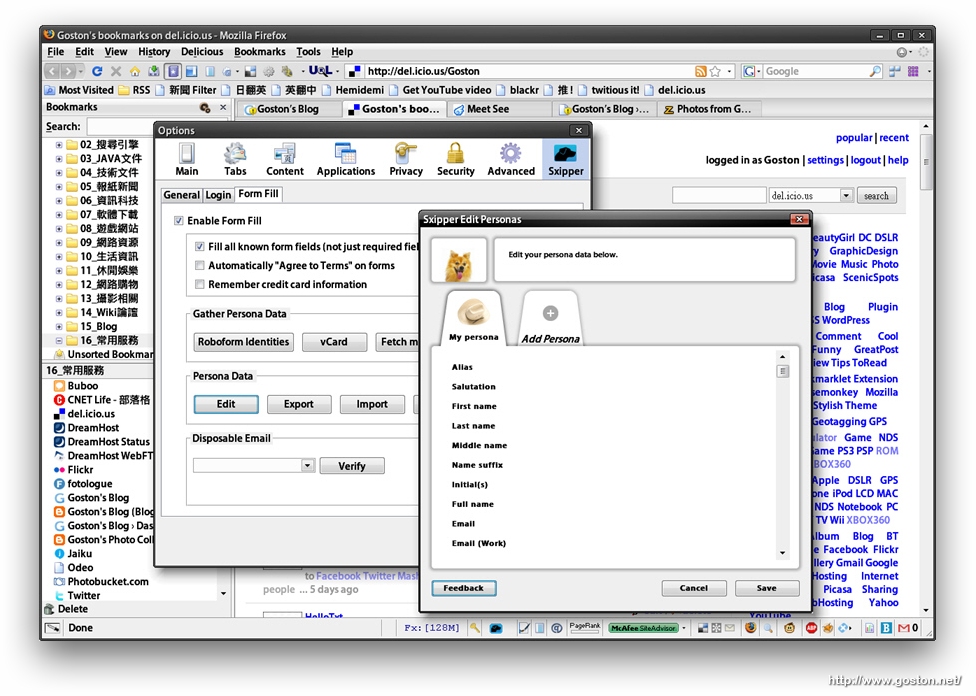This screenshot has height=696, width=976.
Task: Expand the 03_JAVA文件 bookmark folder
Action: (59, 159)
